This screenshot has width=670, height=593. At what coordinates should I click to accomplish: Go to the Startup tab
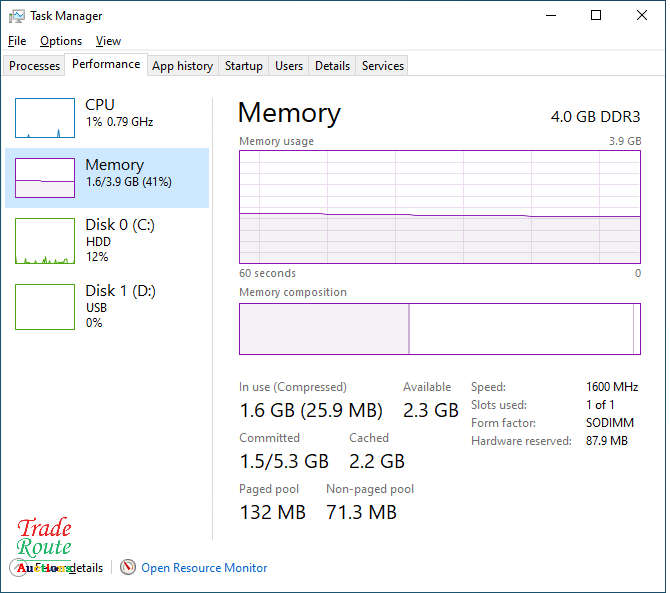(244, 66)
